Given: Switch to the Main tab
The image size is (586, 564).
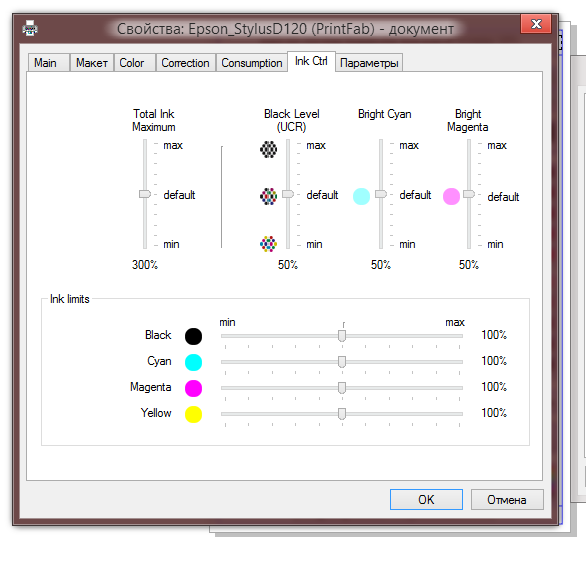Looking at the screenshot, I should pyautogui.click(x=49, y=63).
